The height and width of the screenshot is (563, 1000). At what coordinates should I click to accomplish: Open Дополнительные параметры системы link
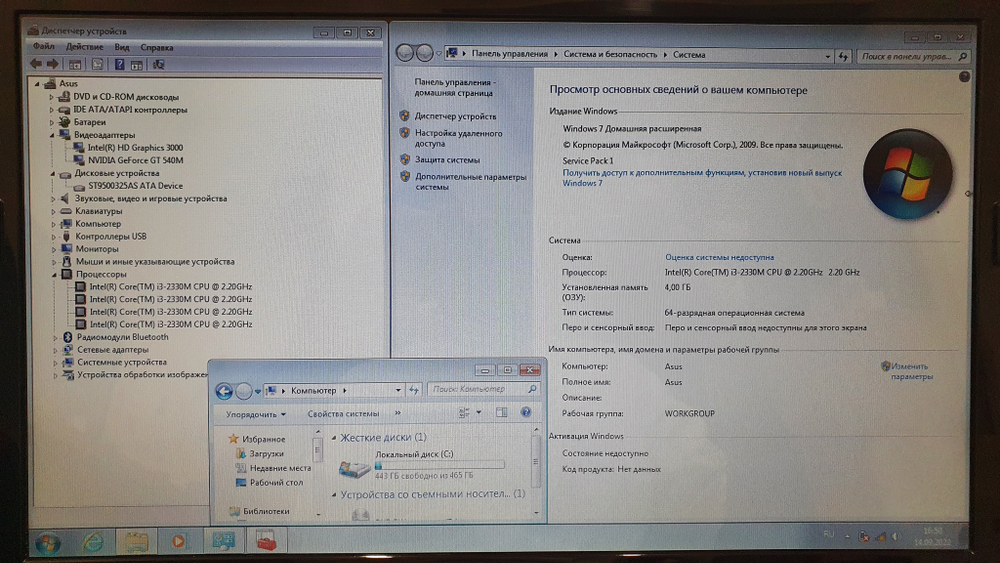470,182
